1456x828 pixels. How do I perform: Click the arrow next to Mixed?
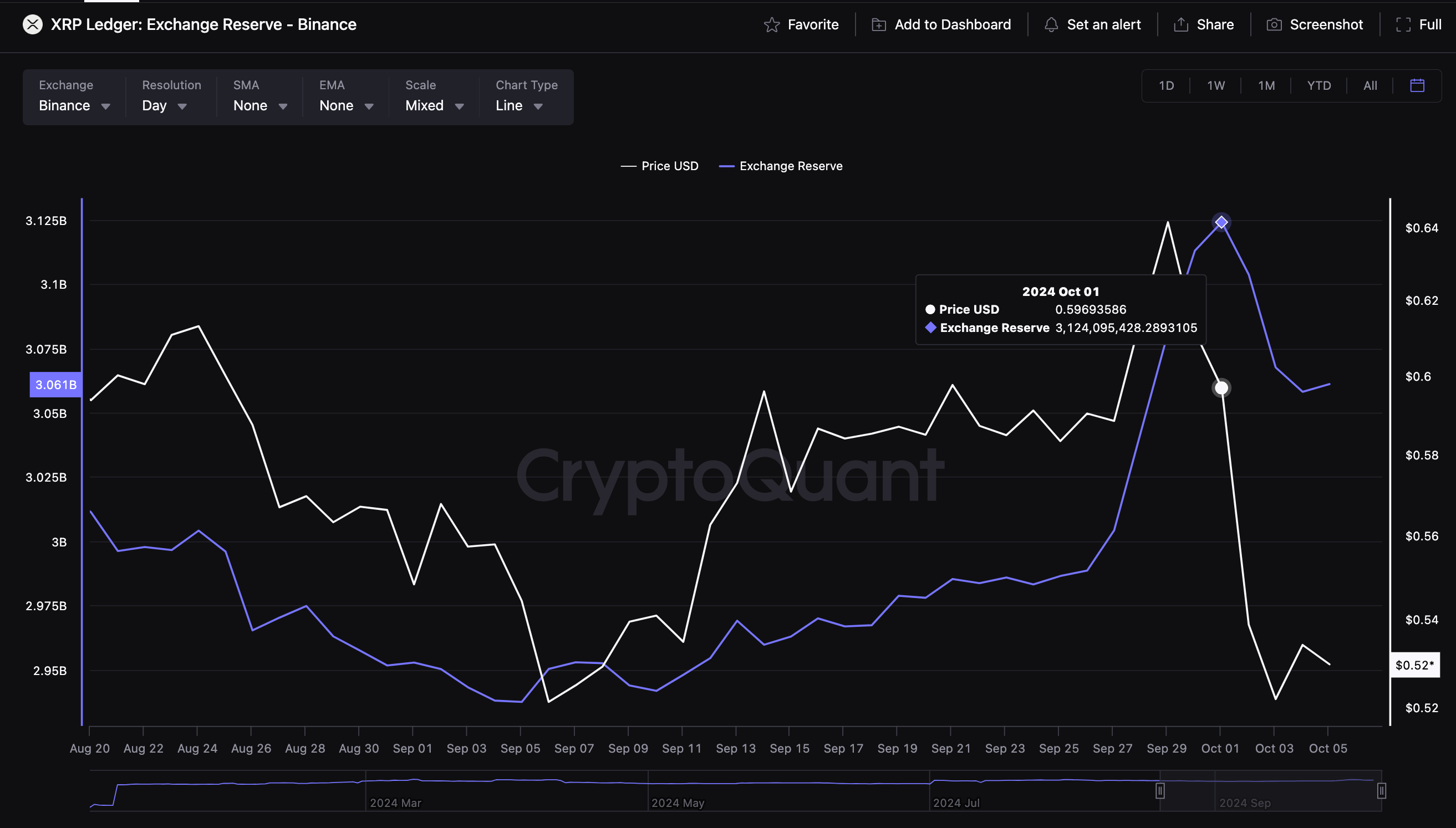click(x=460, y=106)
